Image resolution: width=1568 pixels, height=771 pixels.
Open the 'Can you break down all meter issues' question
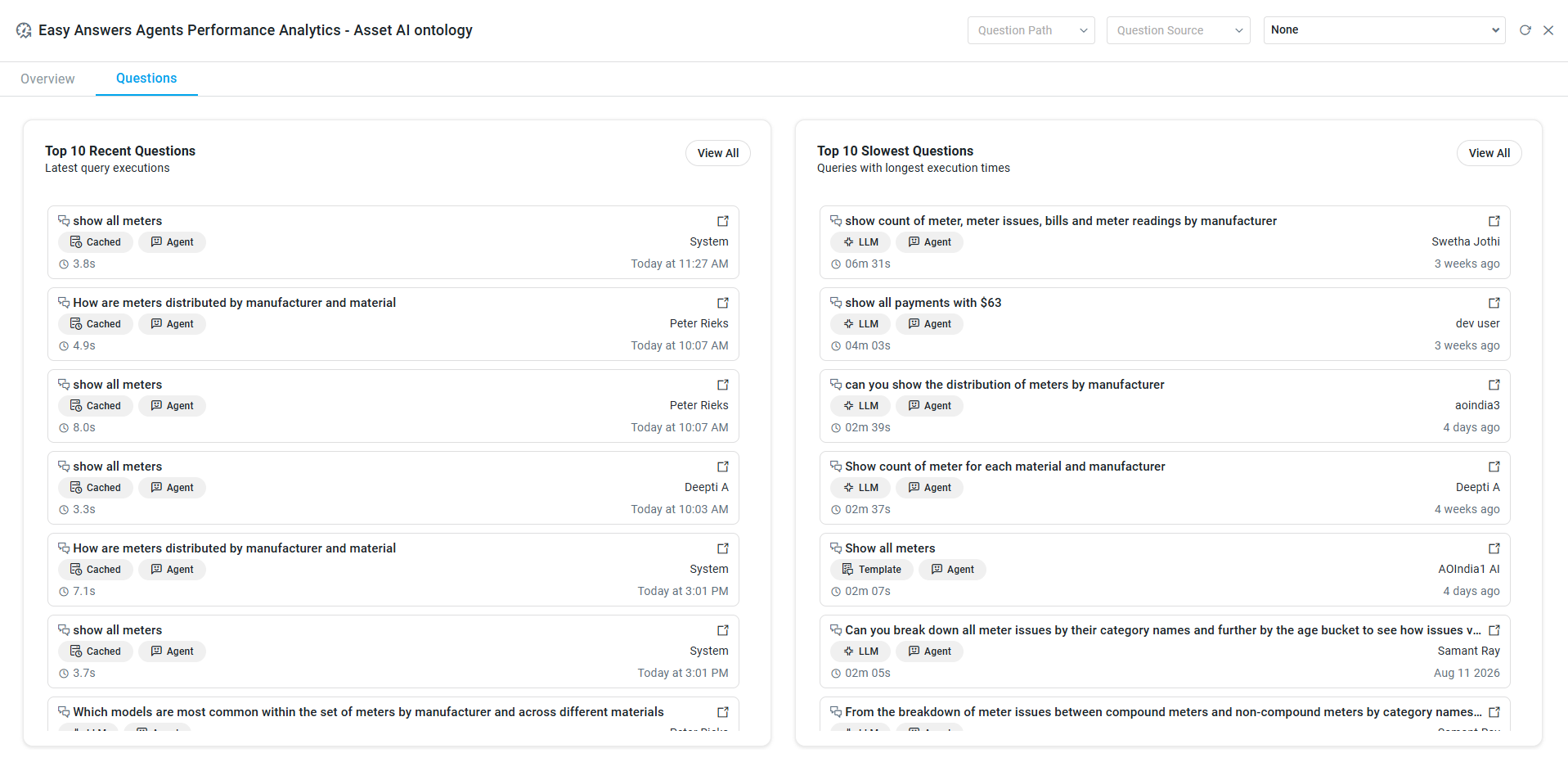point(1494,630)
